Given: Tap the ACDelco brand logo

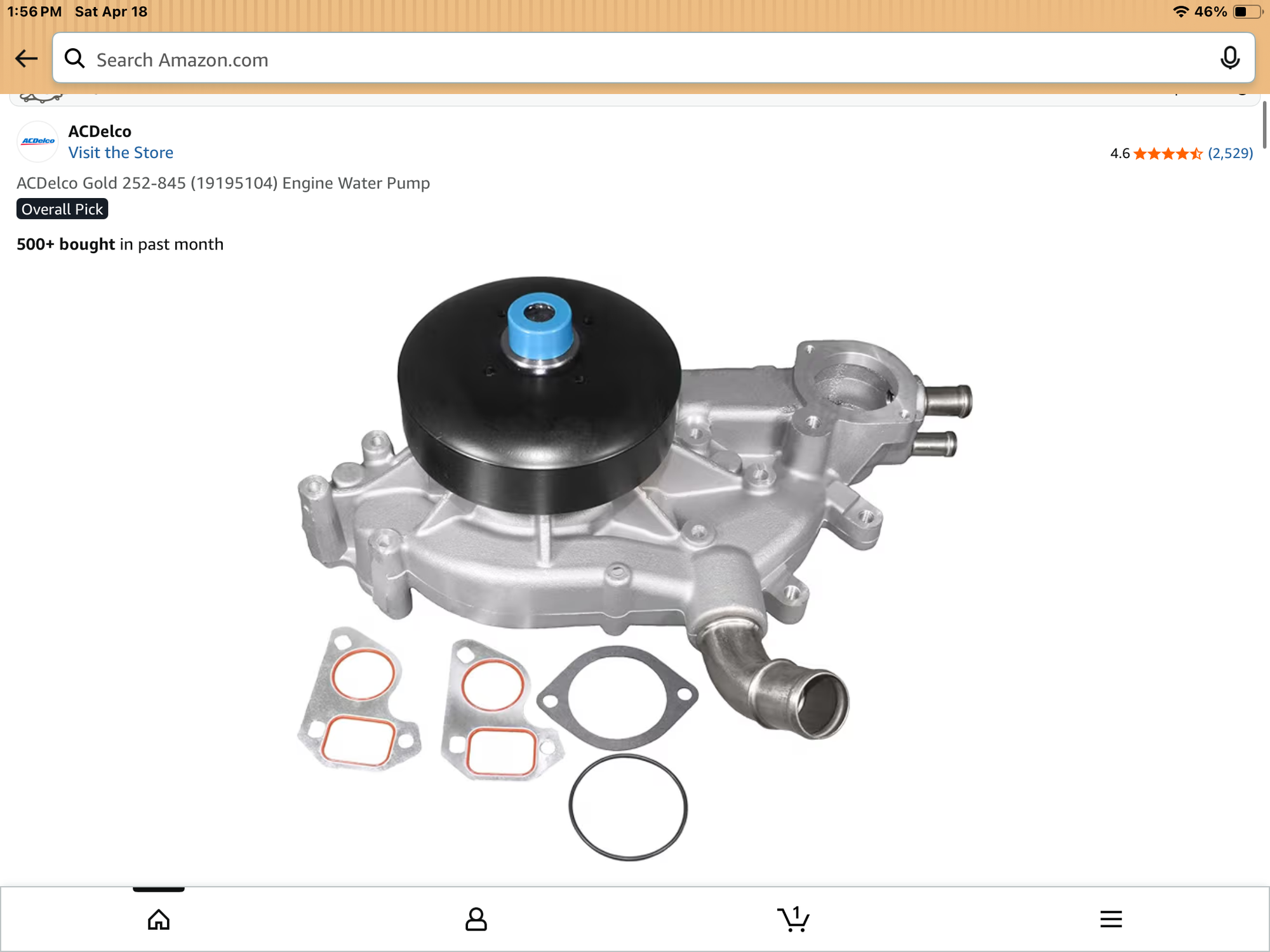Looking at the screenshot, I should tap(38, 142).
